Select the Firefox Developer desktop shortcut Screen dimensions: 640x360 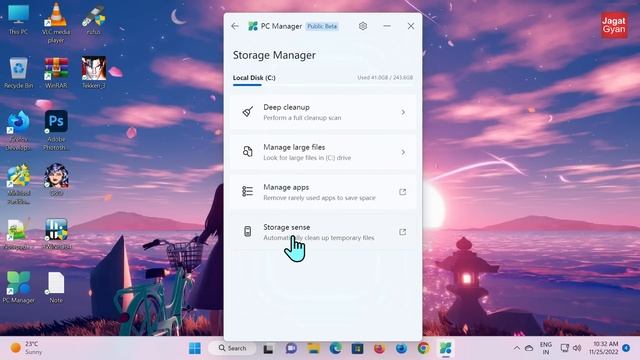click(x=18, y=131)
